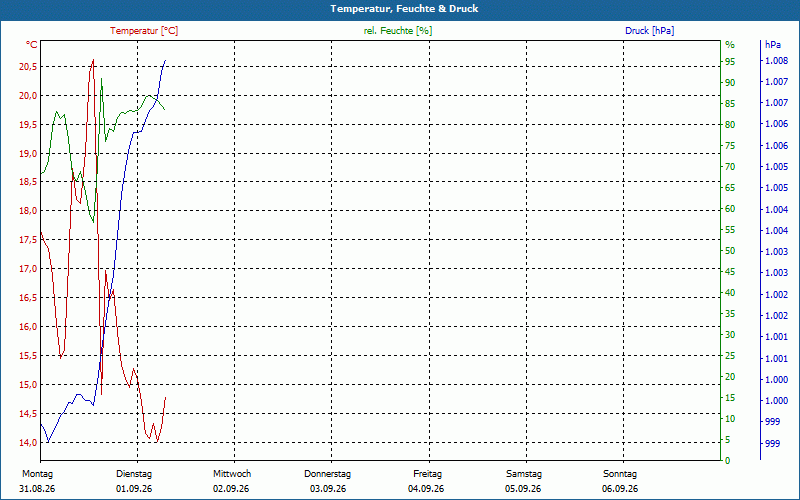Click the 55 tick on the humidity axis
Screen dimensions: 800x500
coord(730,230)
